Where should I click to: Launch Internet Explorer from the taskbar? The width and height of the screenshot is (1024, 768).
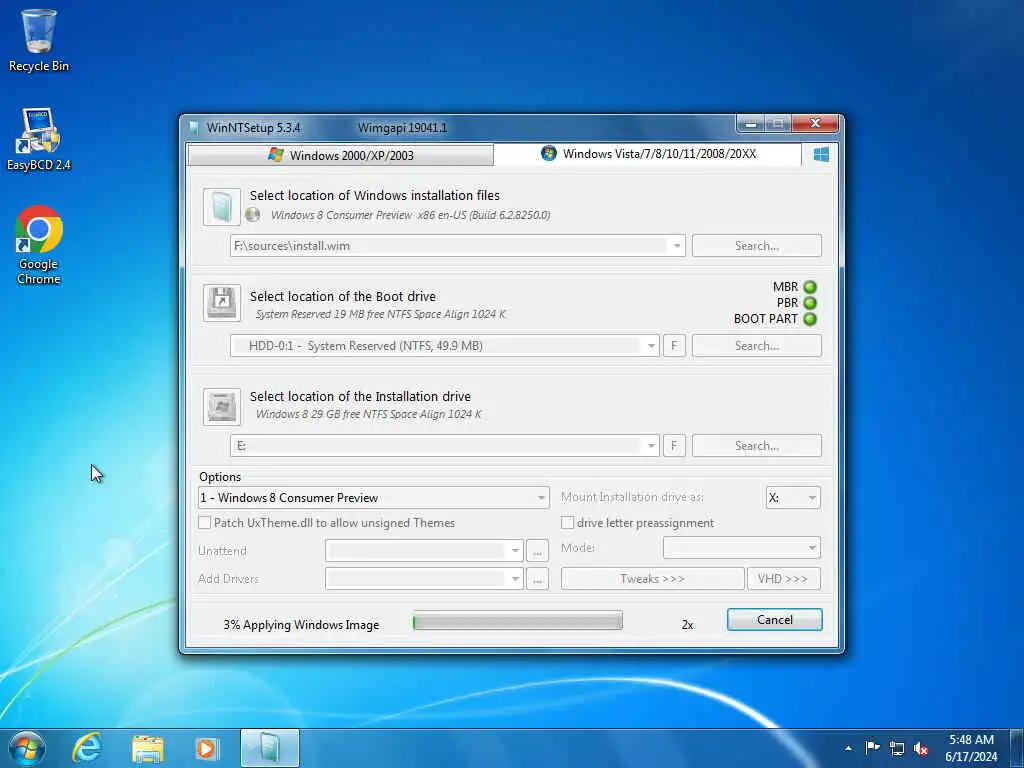click(x=87, y=748)
